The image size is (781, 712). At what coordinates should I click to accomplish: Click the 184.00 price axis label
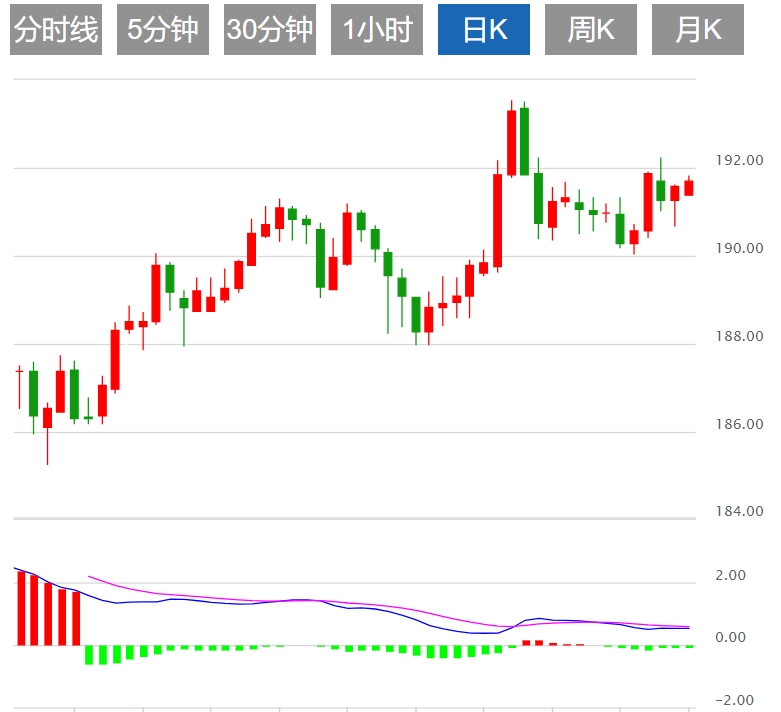pyautogui.click(x=739, y=511)
